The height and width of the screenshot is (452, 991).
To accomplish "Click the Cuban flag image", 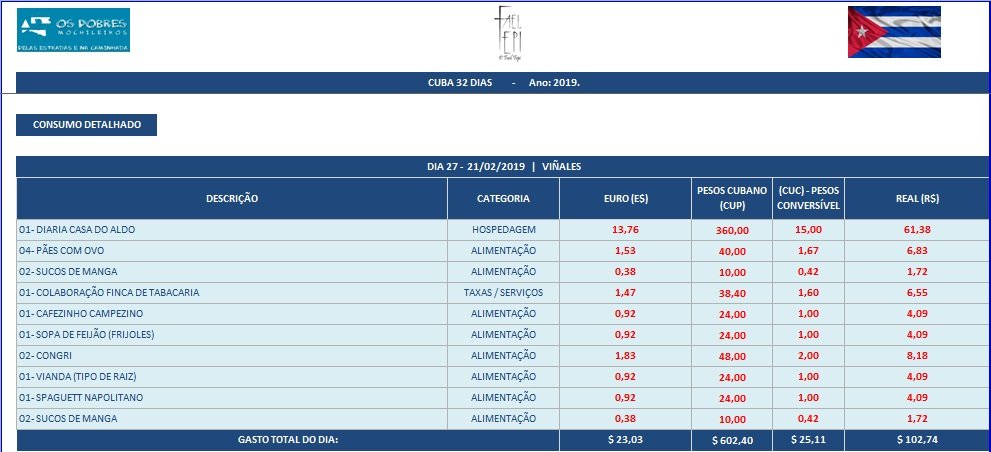I will (893, 32).
